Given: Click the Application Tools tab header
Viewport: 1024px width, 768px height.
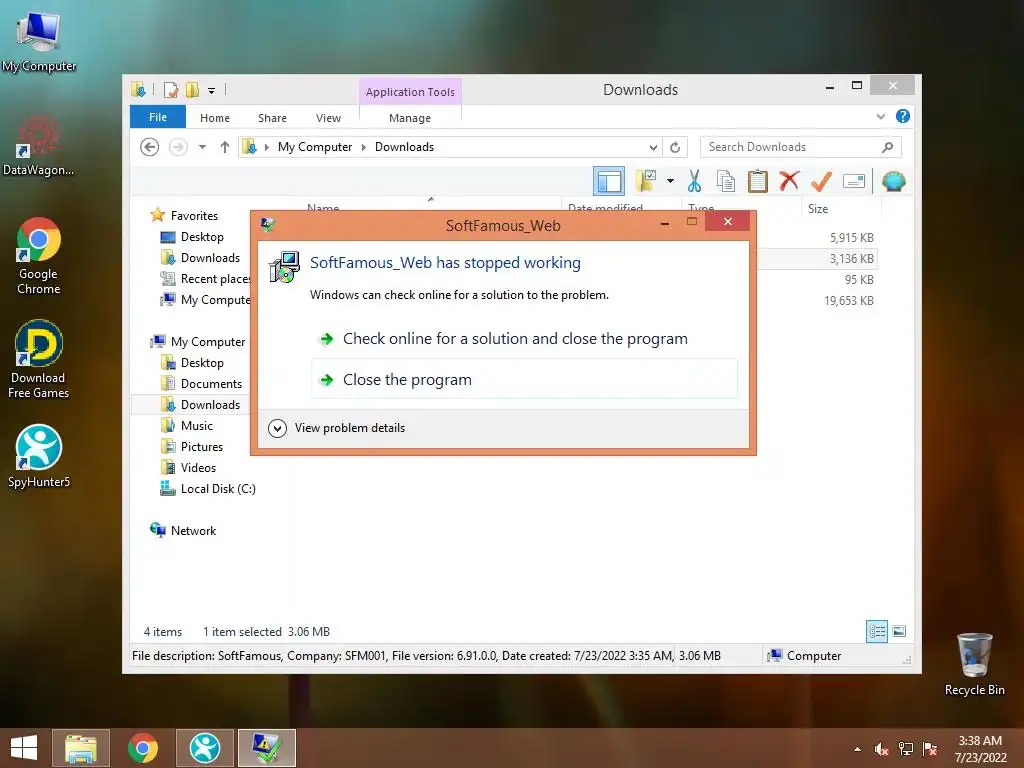Looking at the screenshot, I should (410, 92).
